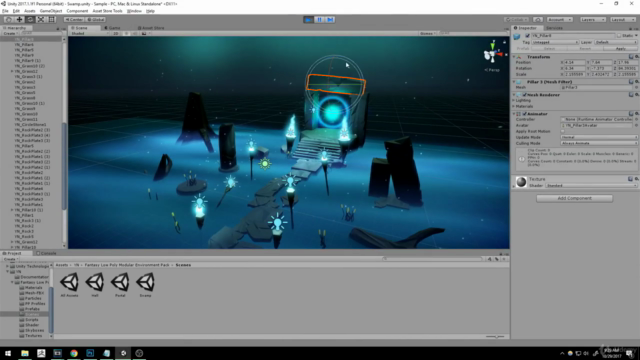Open Mesh Renderer gear settings

636,95
